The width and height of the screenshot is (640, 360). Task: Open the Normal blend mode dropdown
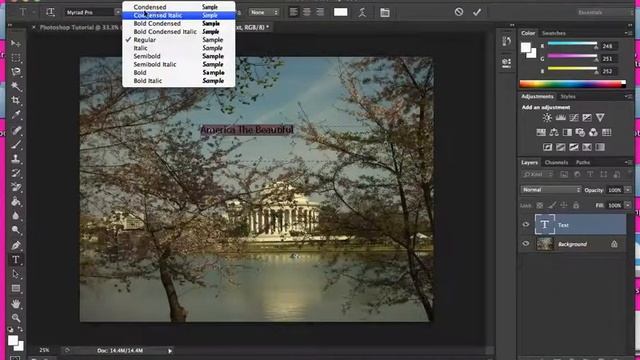(x=551, y=190)
